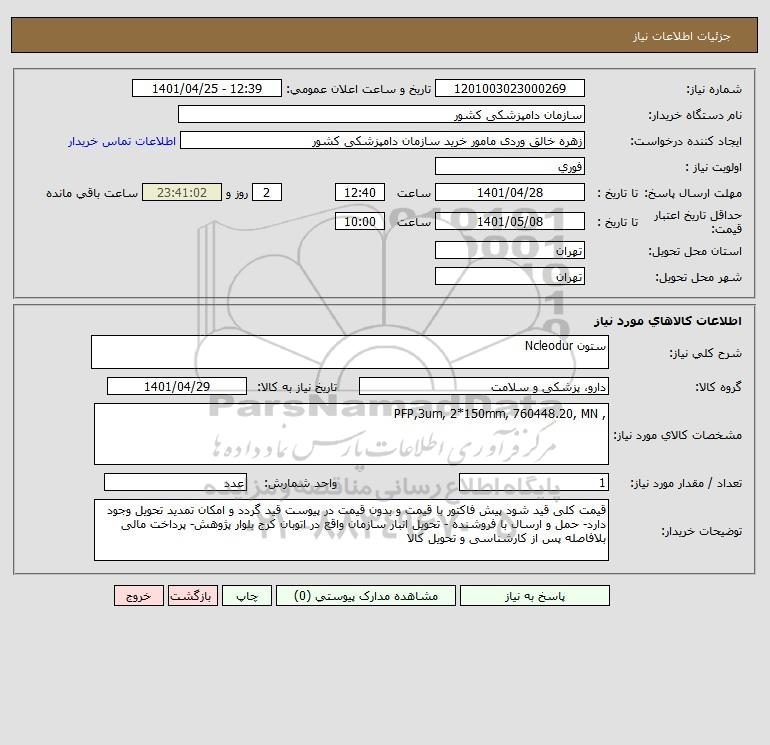
Task: Click the general description field ستون Ncleodur
Action: tap(350, 352)
